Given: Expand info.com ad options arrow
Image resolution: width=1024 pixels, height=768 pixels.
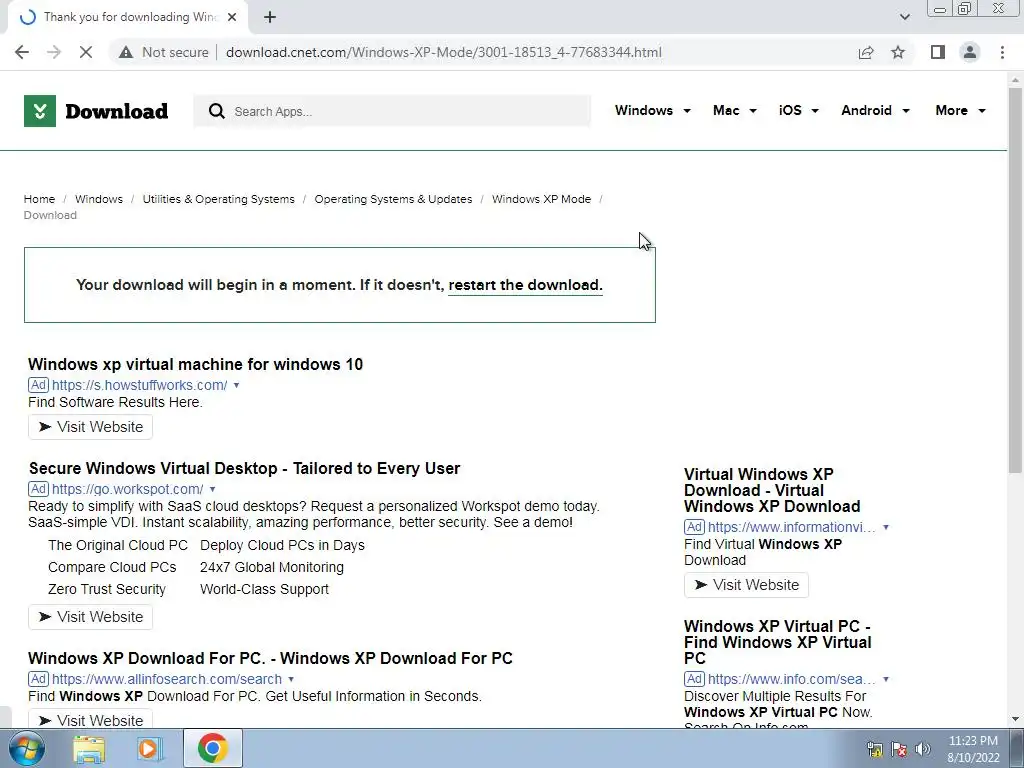Looking at the screenshot, I should [x=886, y=679].
